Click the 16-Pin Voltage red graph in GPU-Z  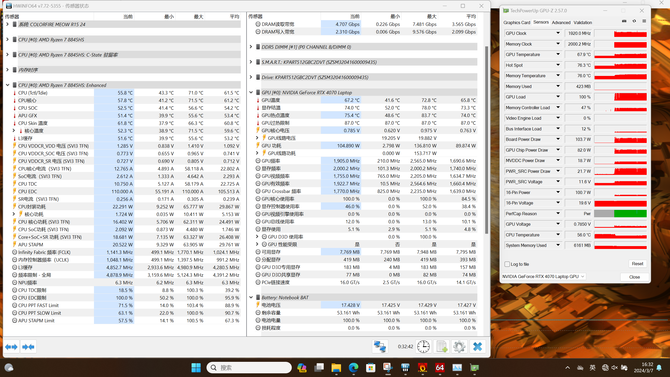[x=620, y=203]
